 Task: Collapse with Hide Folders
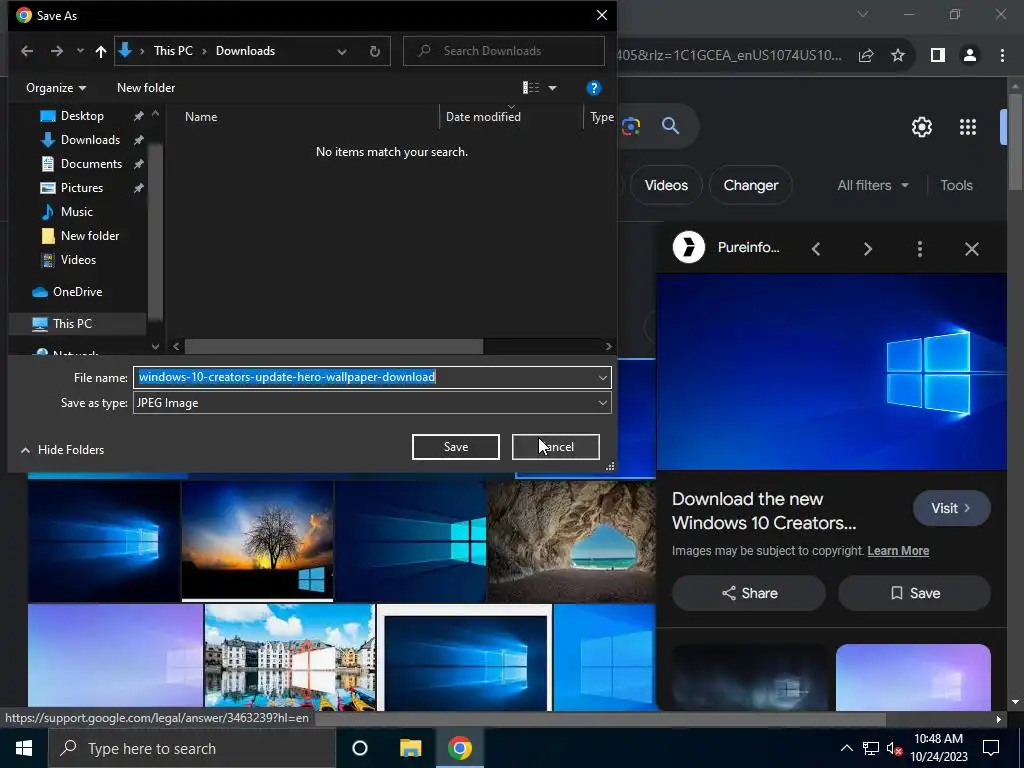(x=63, y=449)
